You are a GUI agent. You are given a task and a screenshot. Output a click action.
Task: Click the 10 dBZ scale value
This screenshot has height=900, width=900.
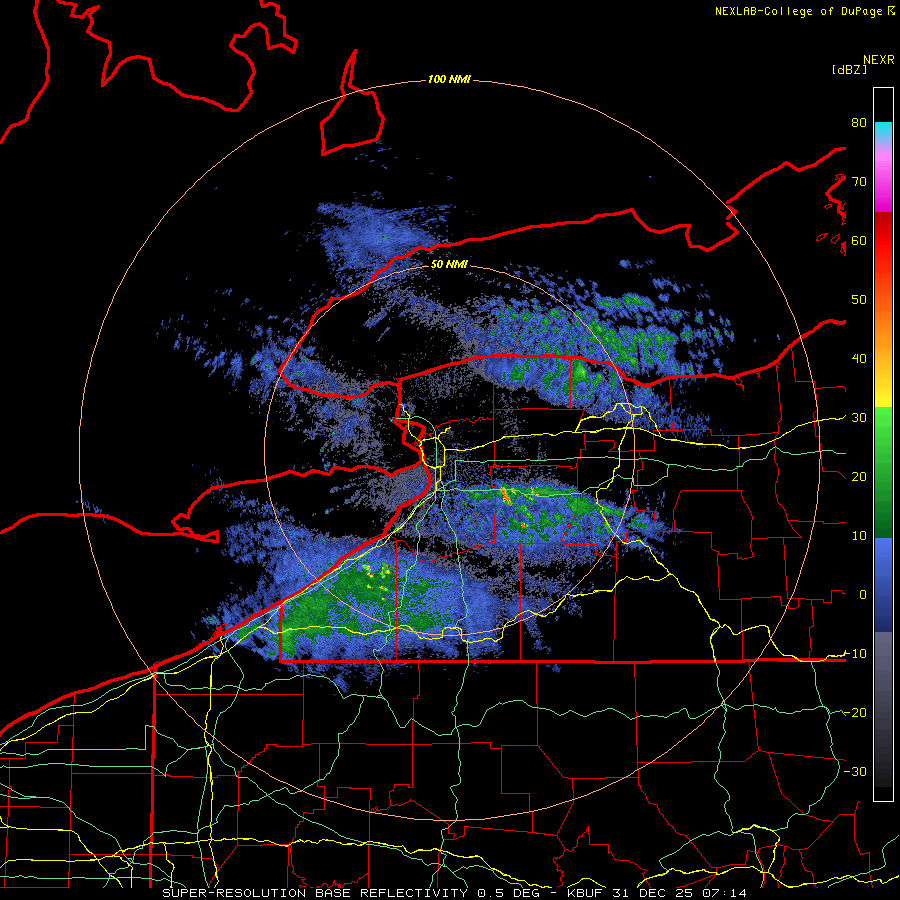click(x=859, y=536)
